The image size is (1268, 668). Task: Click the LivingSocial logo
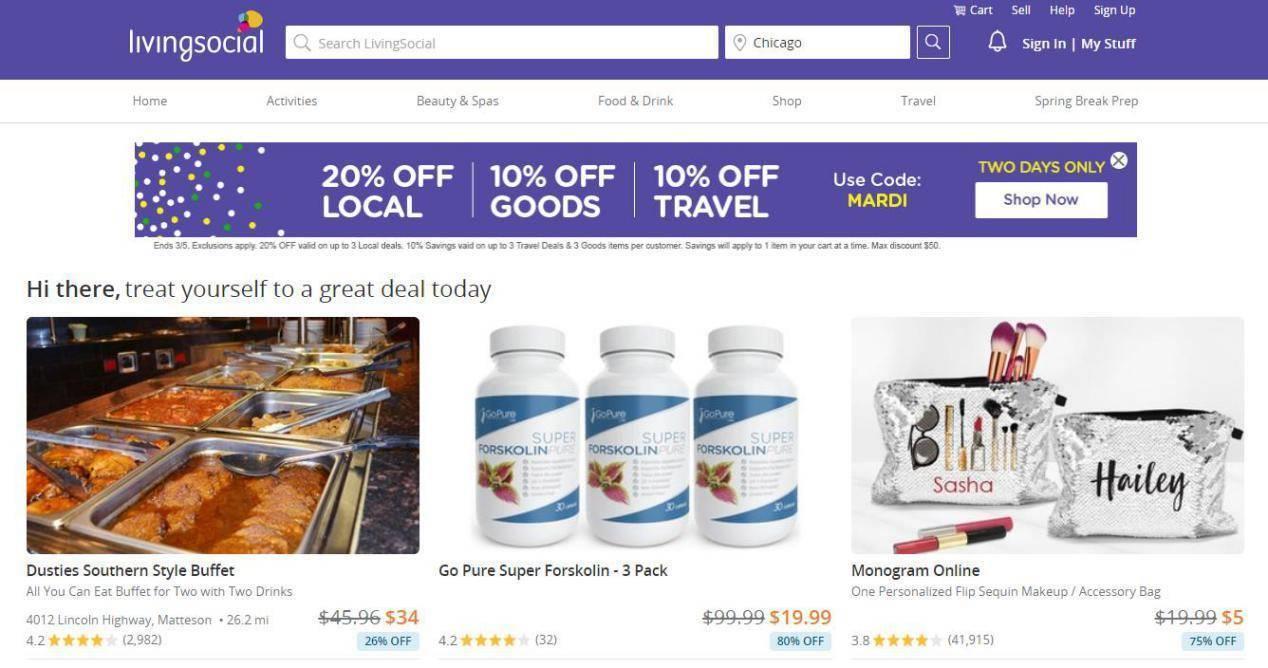point(197,37)
